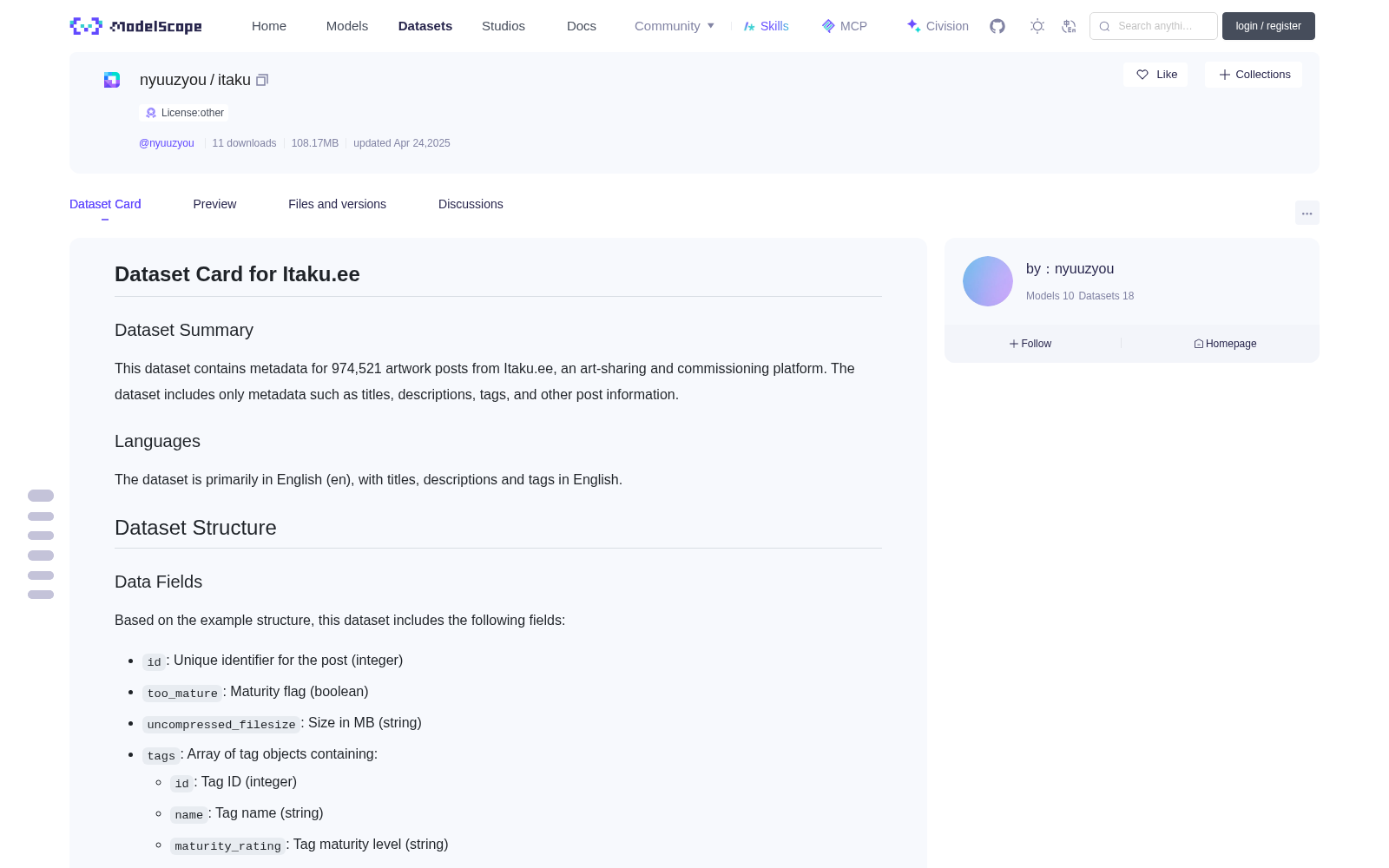Open the three-dots more options button
The width and height of the screenshot is (1389, 868).
click(x=1307, y=213)
